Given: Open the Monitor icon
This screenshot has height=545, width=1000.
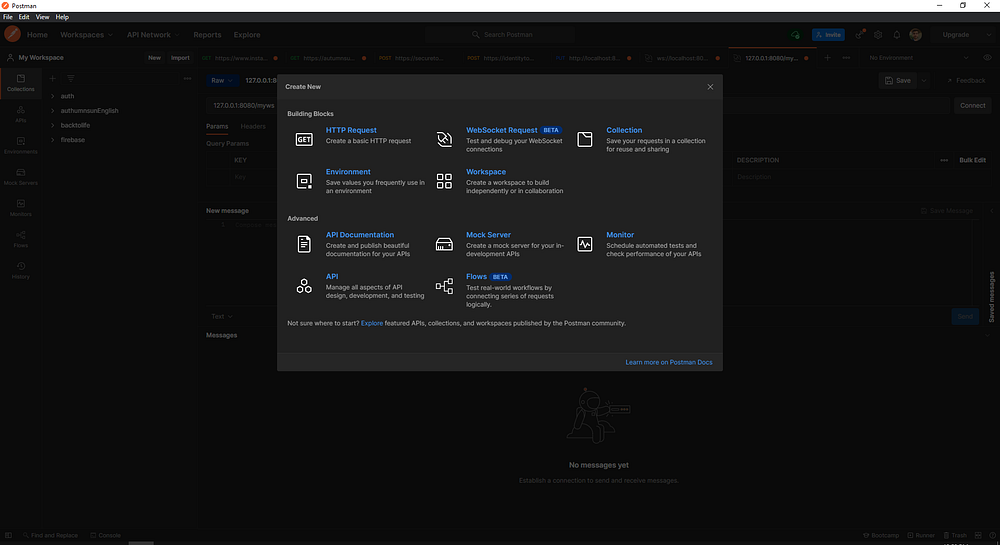Looking at the screenshot, I should click(x=585, y=244).
